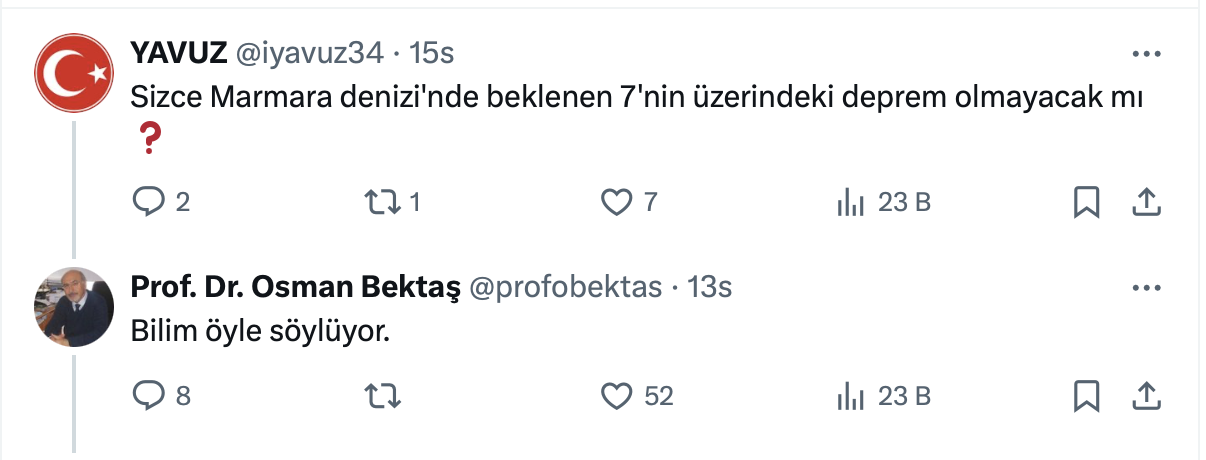View analytics of YAVUZ's tweet
The width and height of the screenshot is (1206, 460).
pos(850,203)
